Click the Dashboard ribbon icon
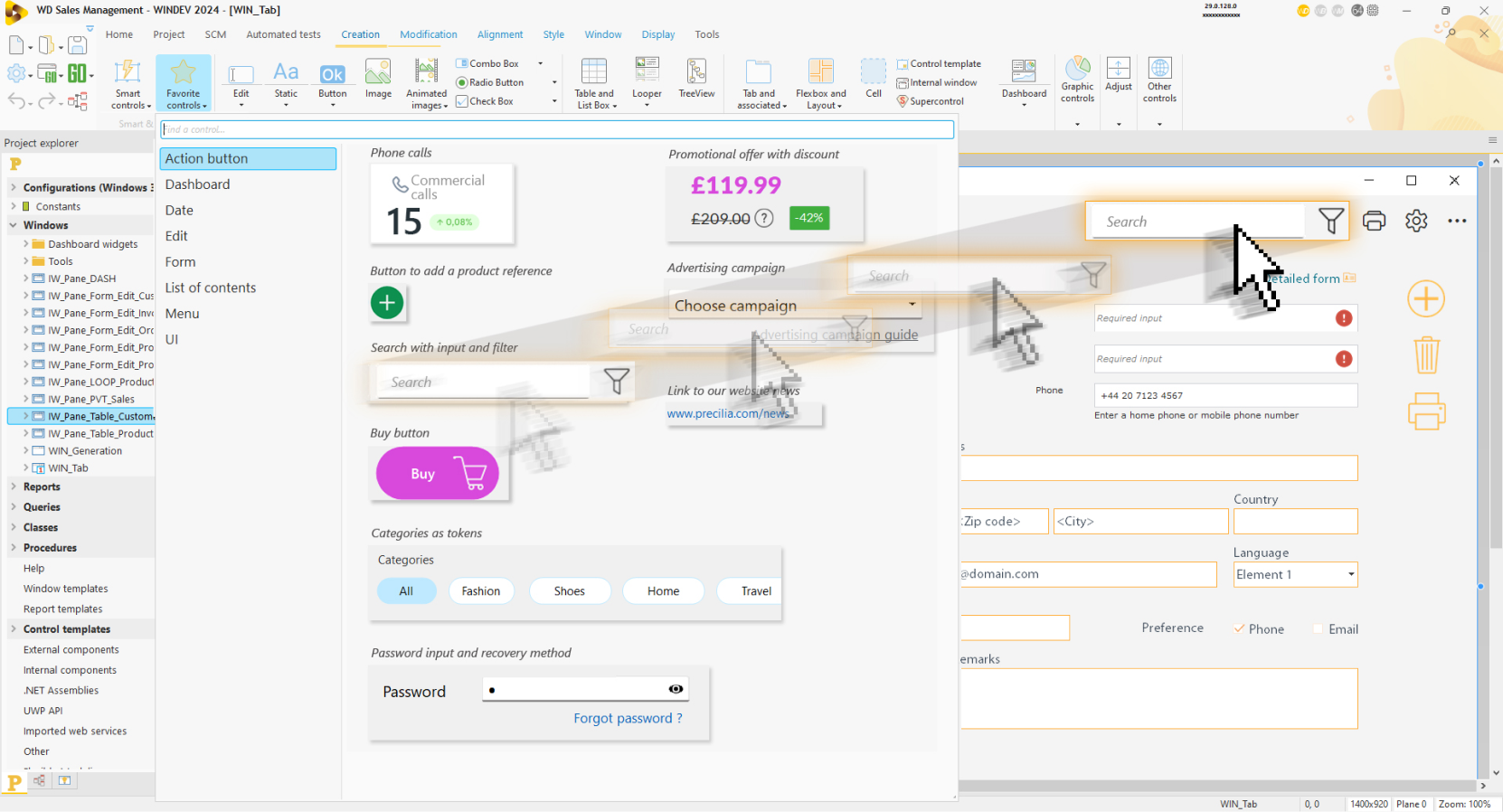1503x812 pixels. point(1024,72)
